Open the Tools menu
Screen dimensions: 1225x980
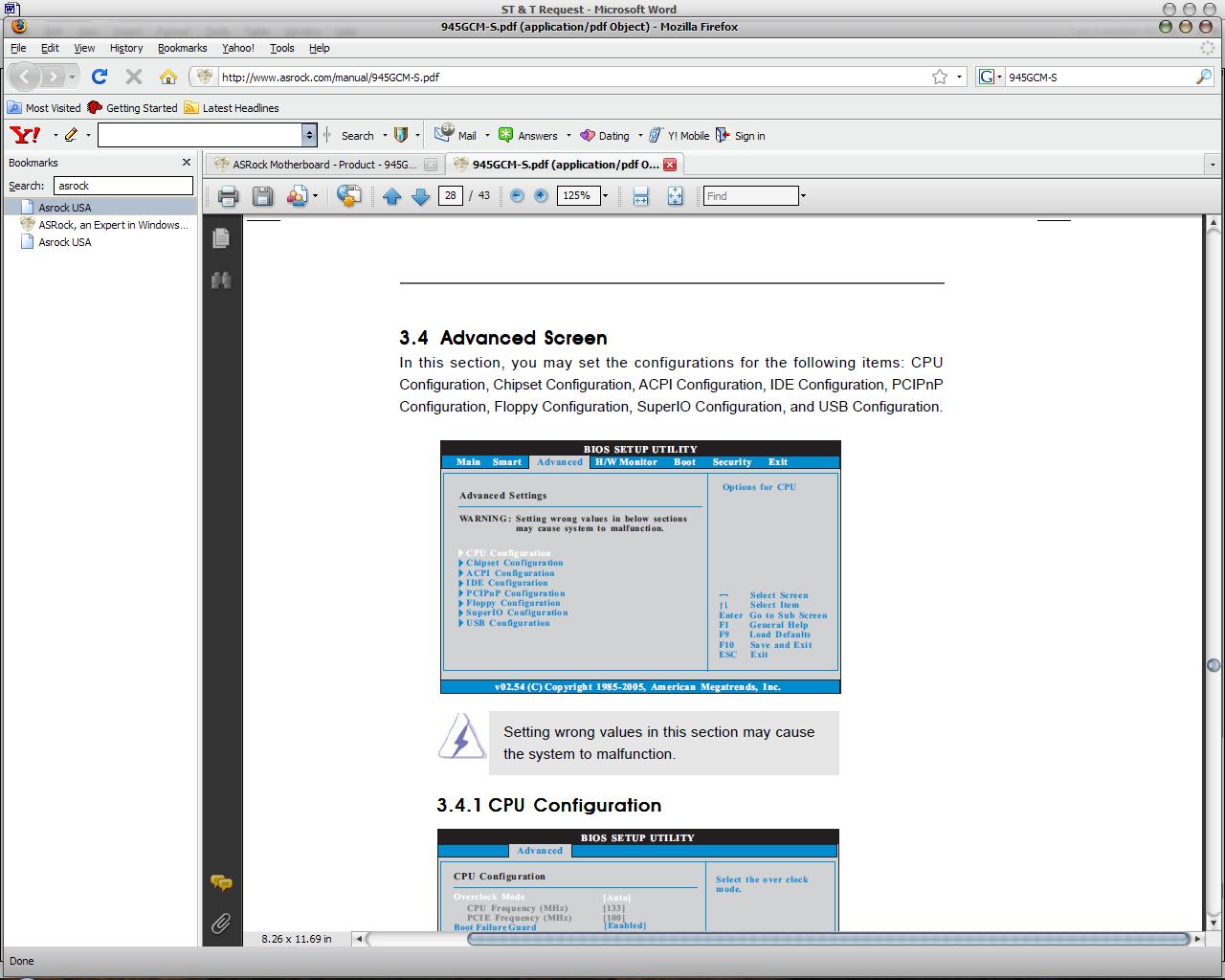click(282, 48)
